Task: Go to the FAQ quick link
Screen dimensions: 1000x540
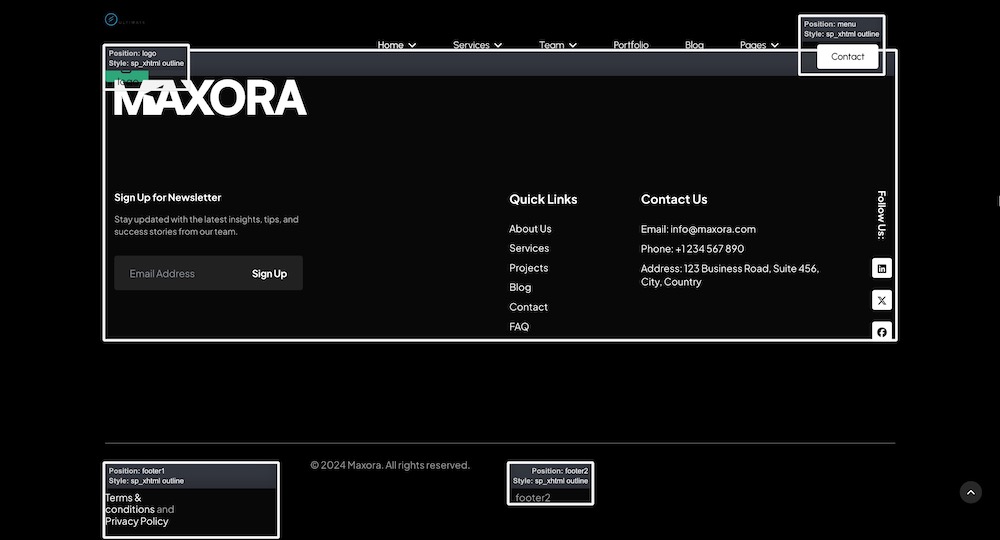Action: pos(519,327)
